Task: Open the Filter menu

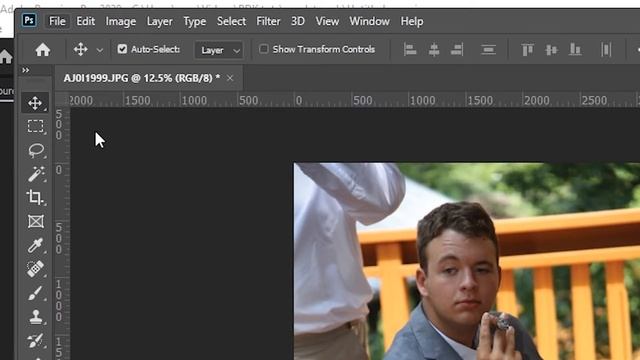Action: [x=268, y=21]
